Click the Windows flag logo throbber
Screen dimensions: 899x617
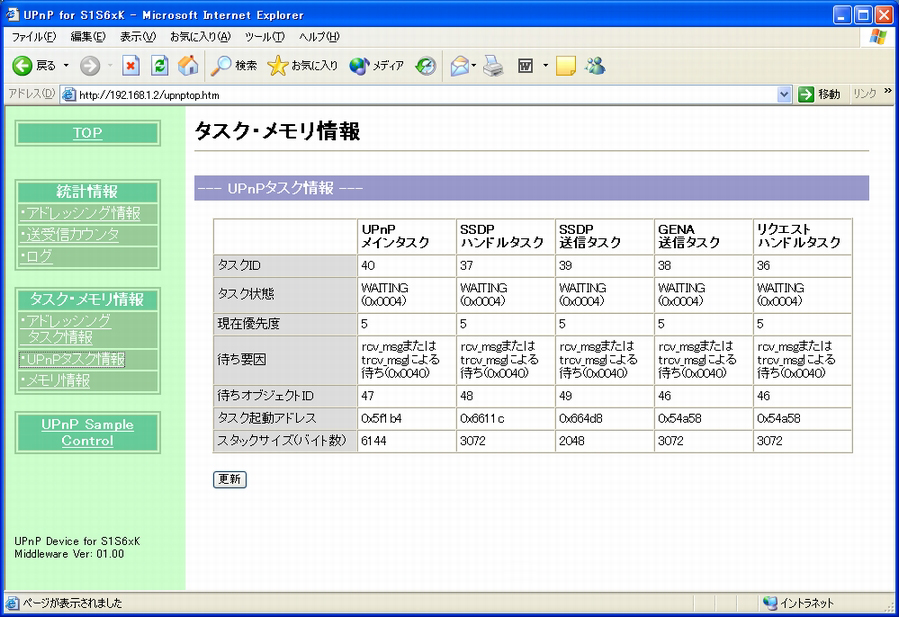(878, 37)
